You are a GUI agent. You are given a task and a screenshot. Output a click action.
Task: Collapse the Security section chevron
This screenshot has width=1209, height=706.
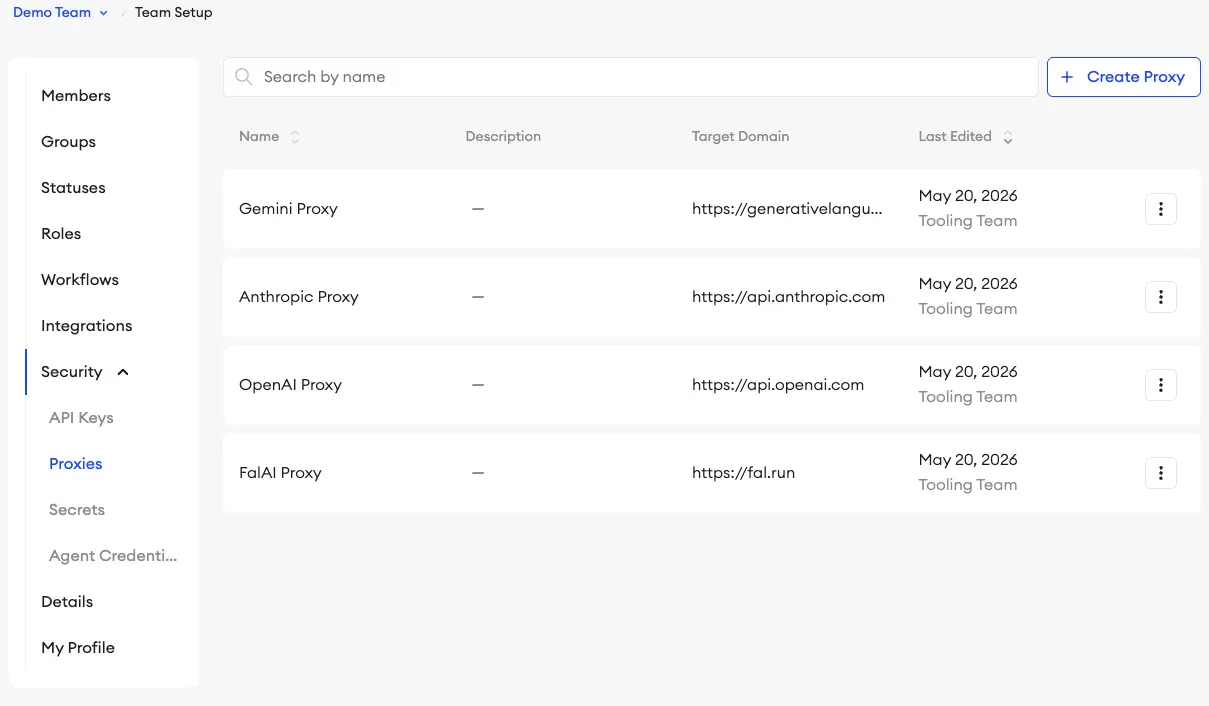(x=123, y=372)
